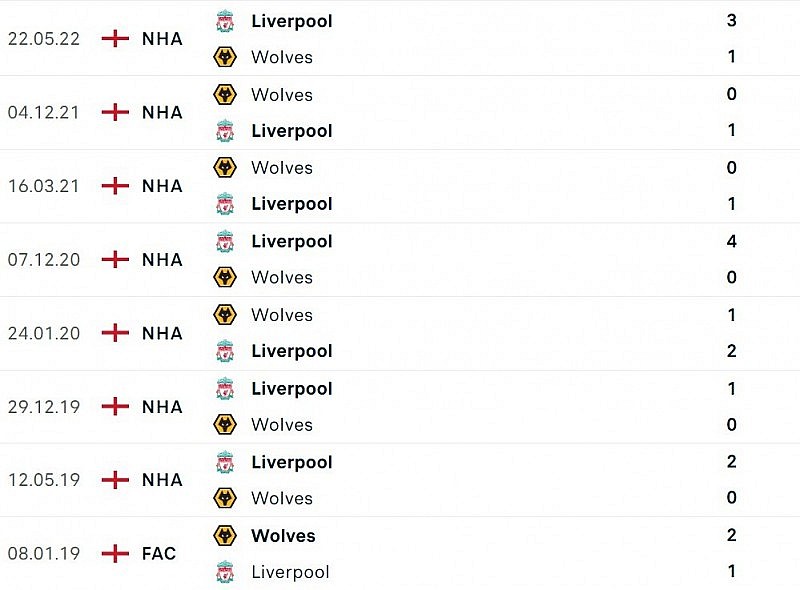Click Liverpool crest in 07.12.20 match
800x590 pixels.
(225, 241)
